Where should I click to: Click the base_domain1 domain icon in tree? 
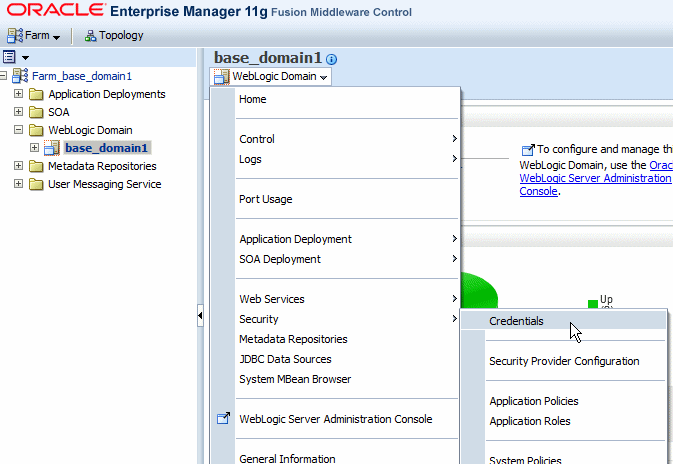[x=52, y=148]
